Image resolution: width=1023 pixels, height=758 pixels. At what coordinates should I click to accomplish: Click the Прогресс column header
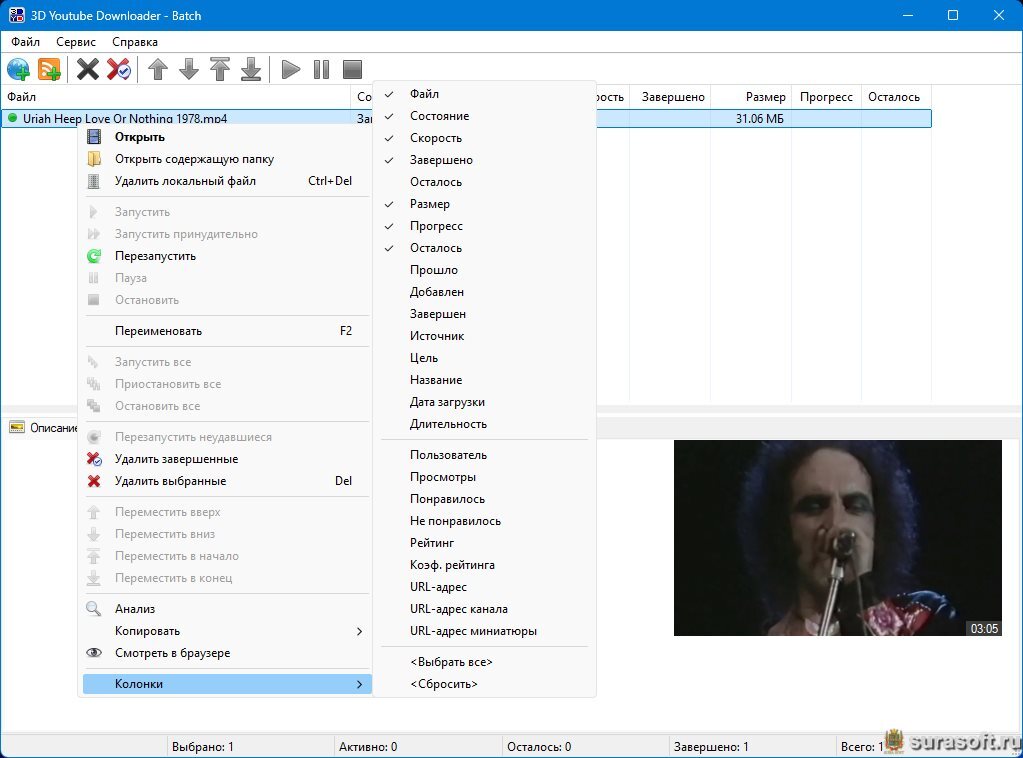point(827,97)
